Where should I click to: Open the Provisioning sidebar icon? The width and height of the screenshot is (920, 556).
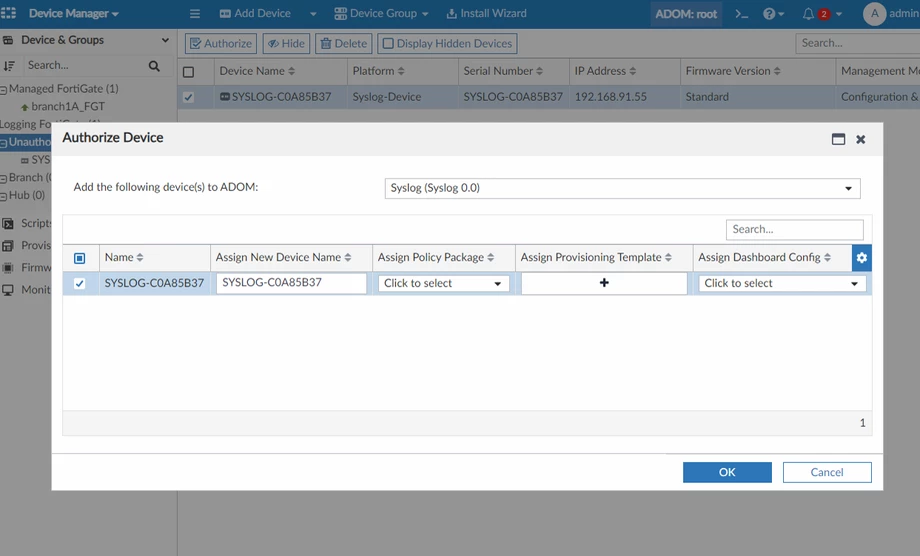(x=8, y=246)
